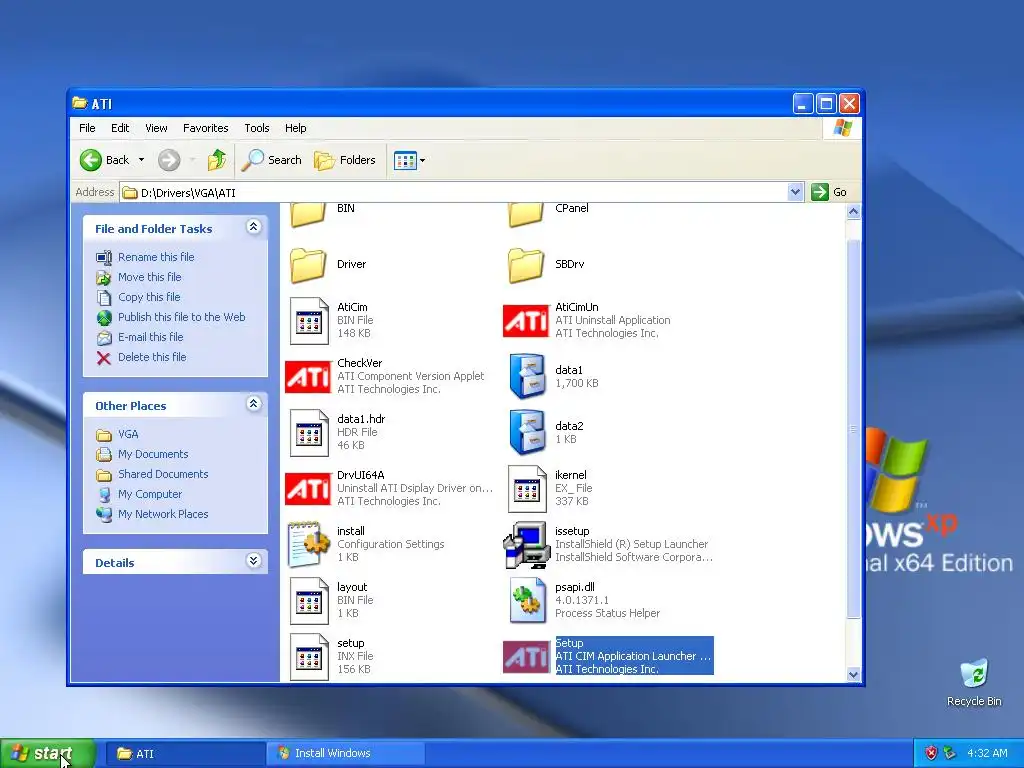This screenshot has width=1024, height=768.
Task: Select the psapi.dll file icon
Action: pos(527,601)
